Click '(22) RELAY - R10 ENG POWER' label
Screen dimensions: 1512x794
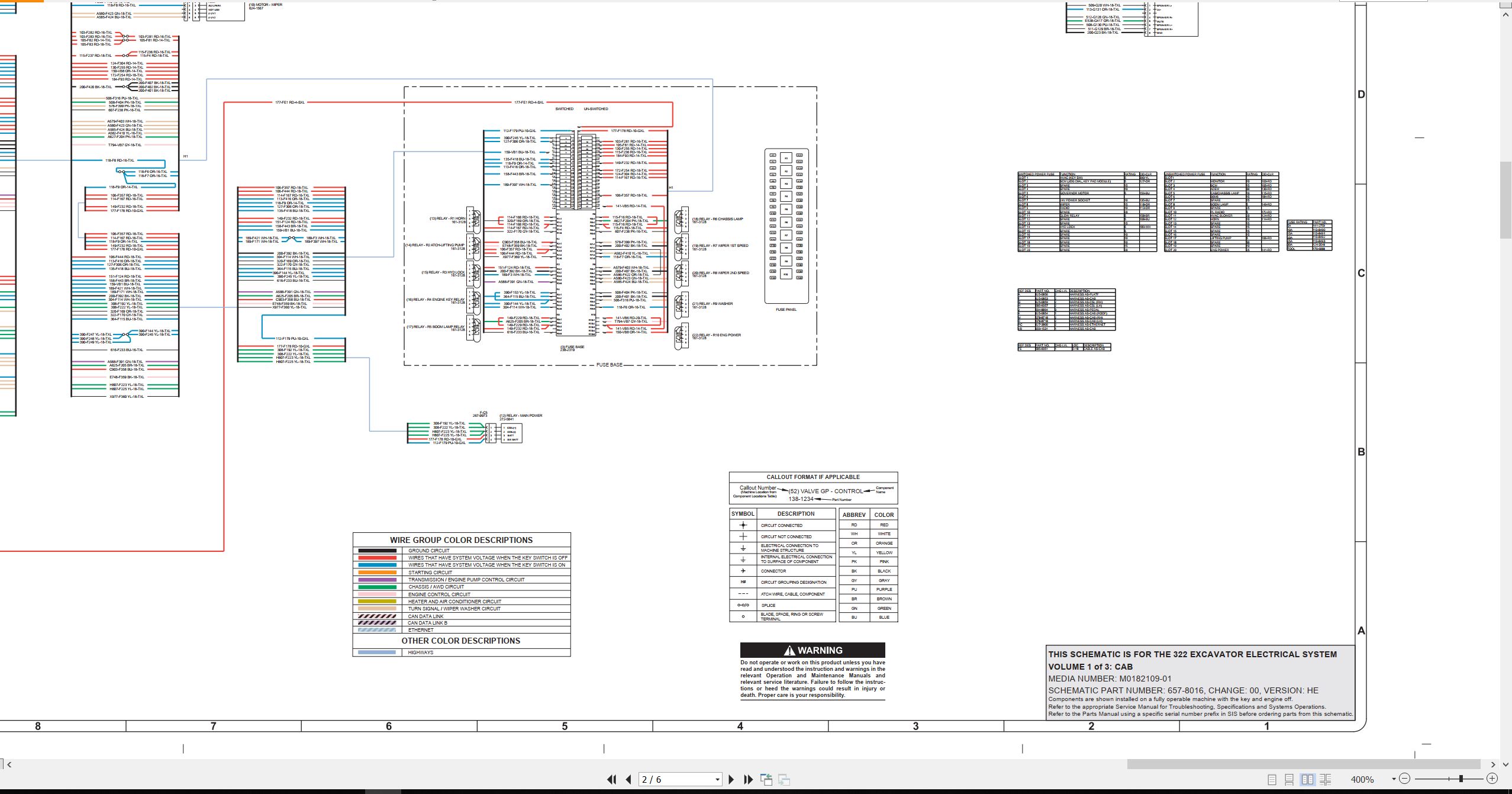point(716,335)
